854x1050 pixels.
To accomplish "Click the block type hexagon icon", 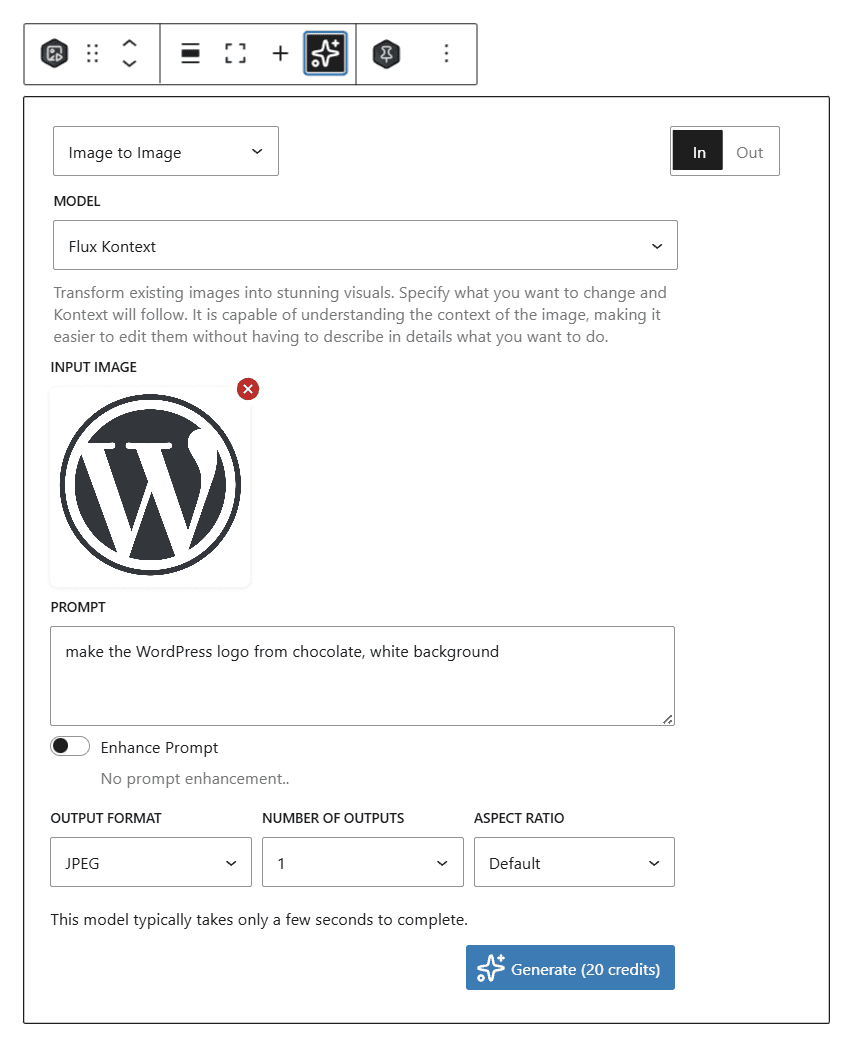I will click(54, 54).
